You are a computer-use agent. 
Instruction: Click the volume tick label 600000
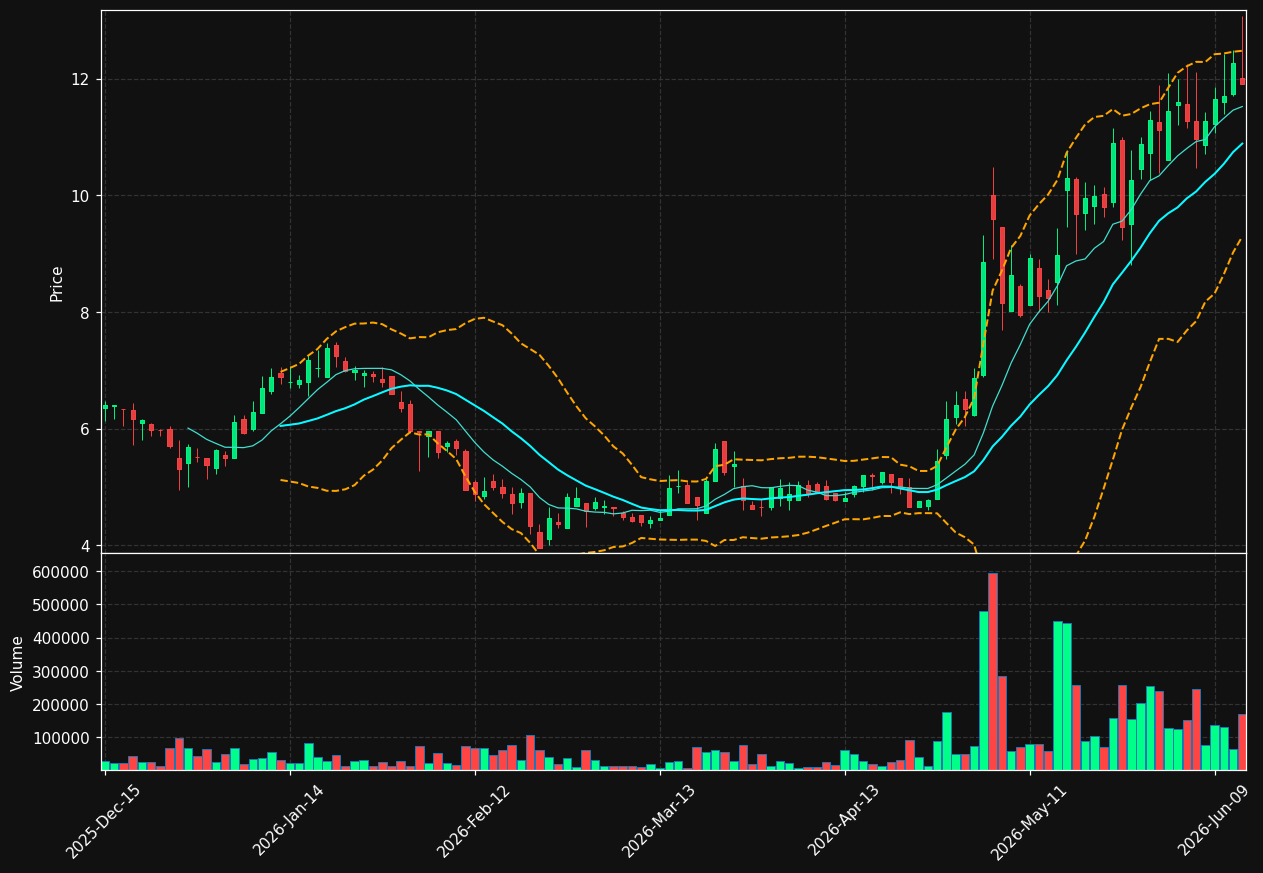coord(62,572)
